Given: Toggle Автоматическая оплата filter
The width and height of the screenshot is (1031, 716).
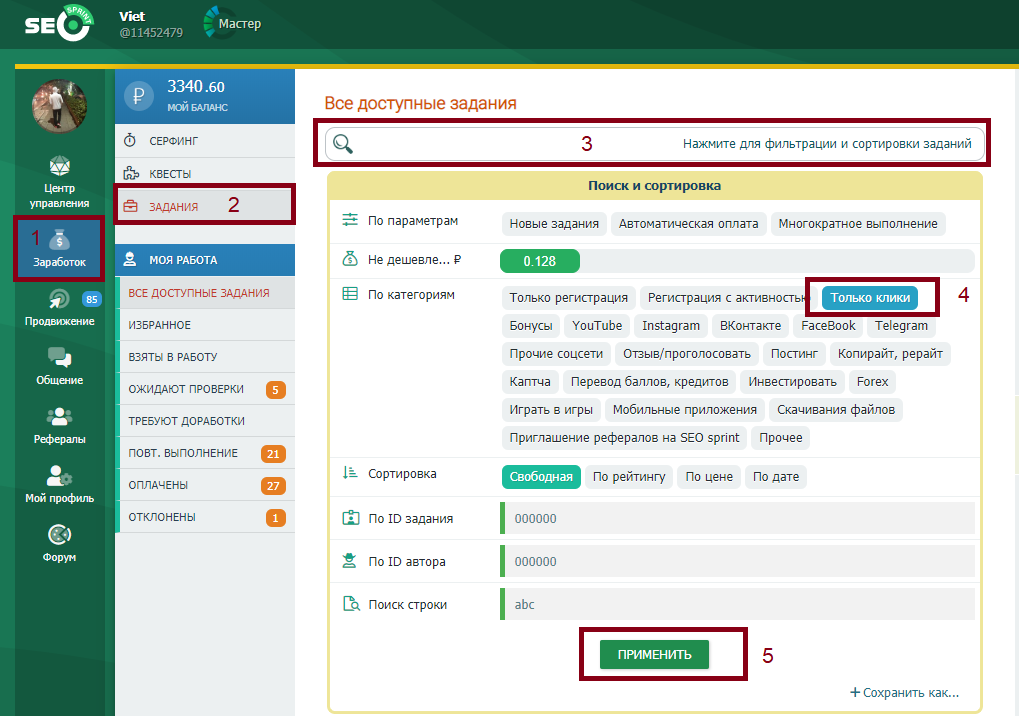Looking at the screenshot, I should coord(690,224).
